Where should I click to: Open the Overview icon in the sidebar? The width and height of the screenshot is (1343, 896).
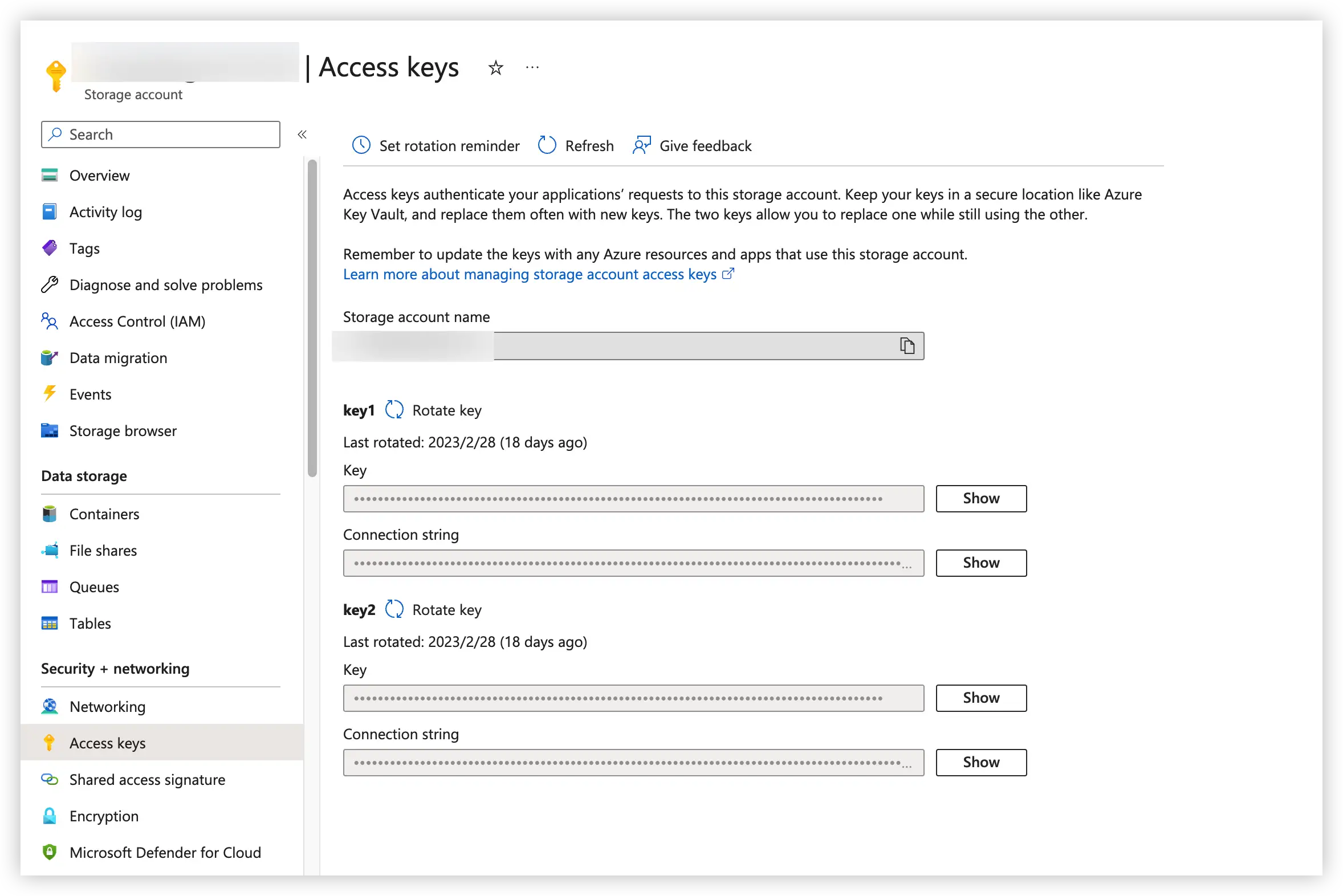pos(50,176)
